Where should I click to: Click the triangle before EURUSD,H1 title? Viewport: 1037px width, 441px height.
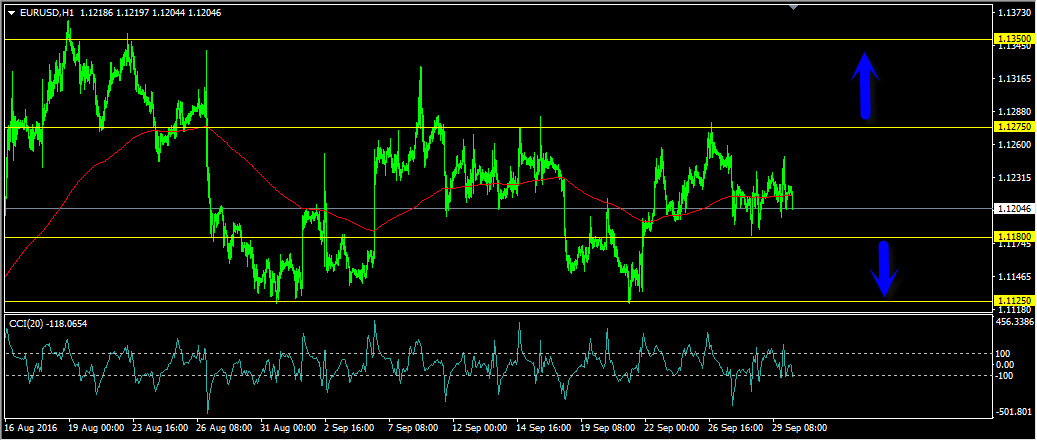(x=12, y=13)
